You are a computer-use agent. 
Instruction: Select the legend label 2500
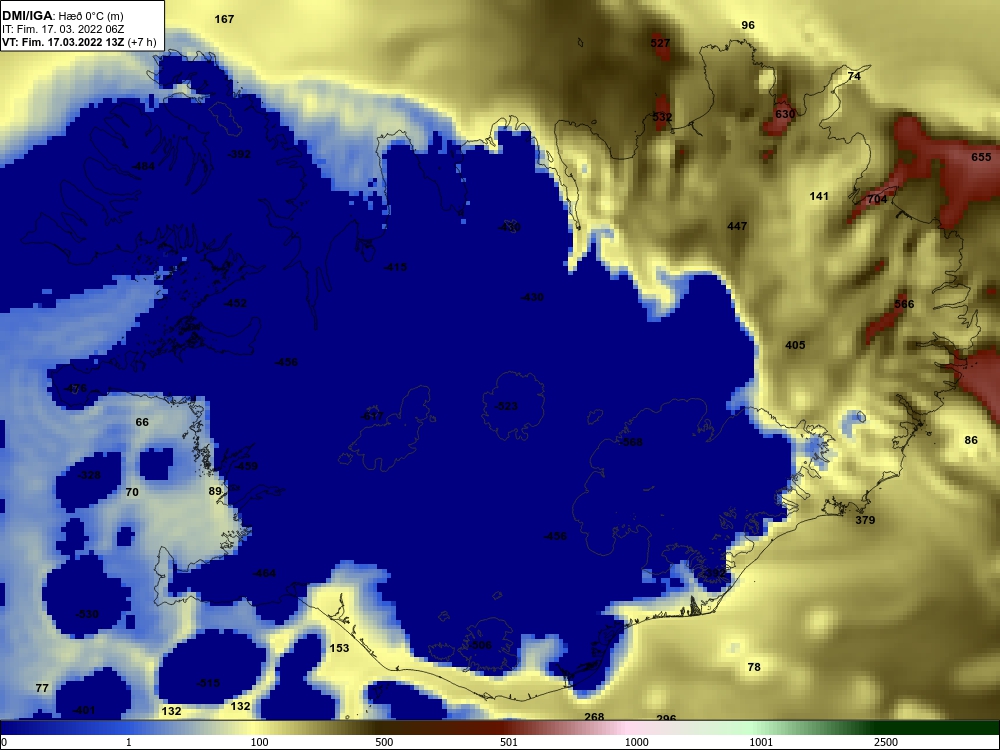click(886, 742)
